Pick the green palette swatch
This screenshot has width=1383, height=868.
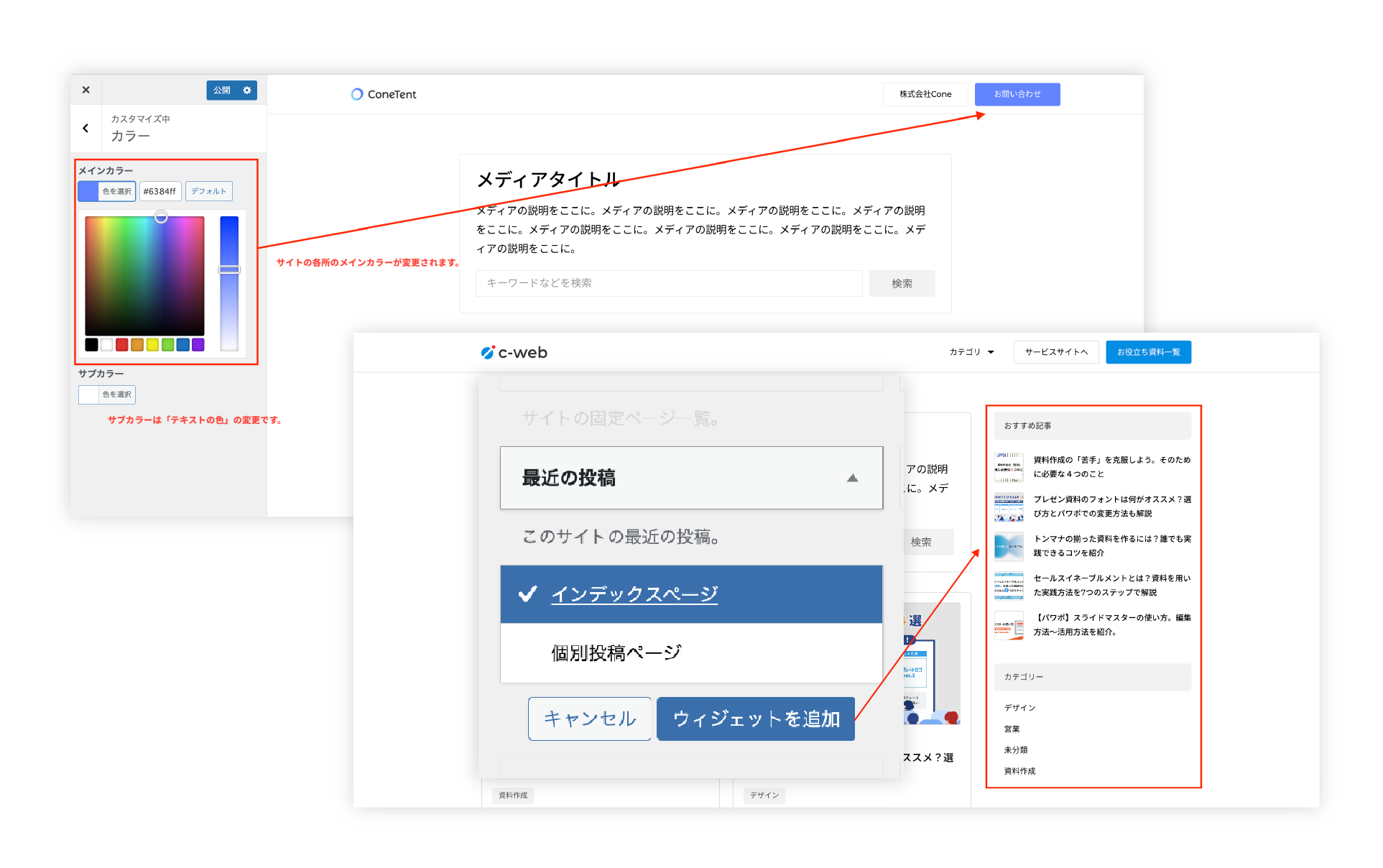pyautogui.click(x=167, y=345)
